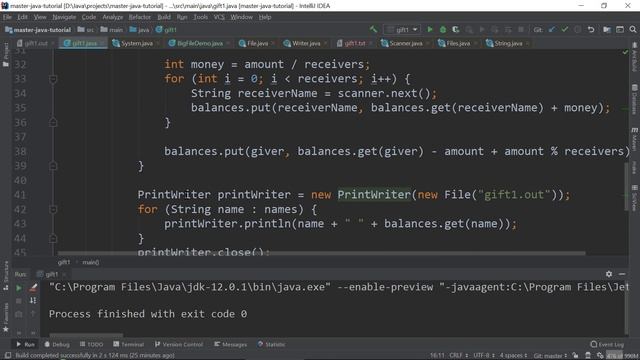
Task: Click the java folder breadcrumb
Action: 140,30
